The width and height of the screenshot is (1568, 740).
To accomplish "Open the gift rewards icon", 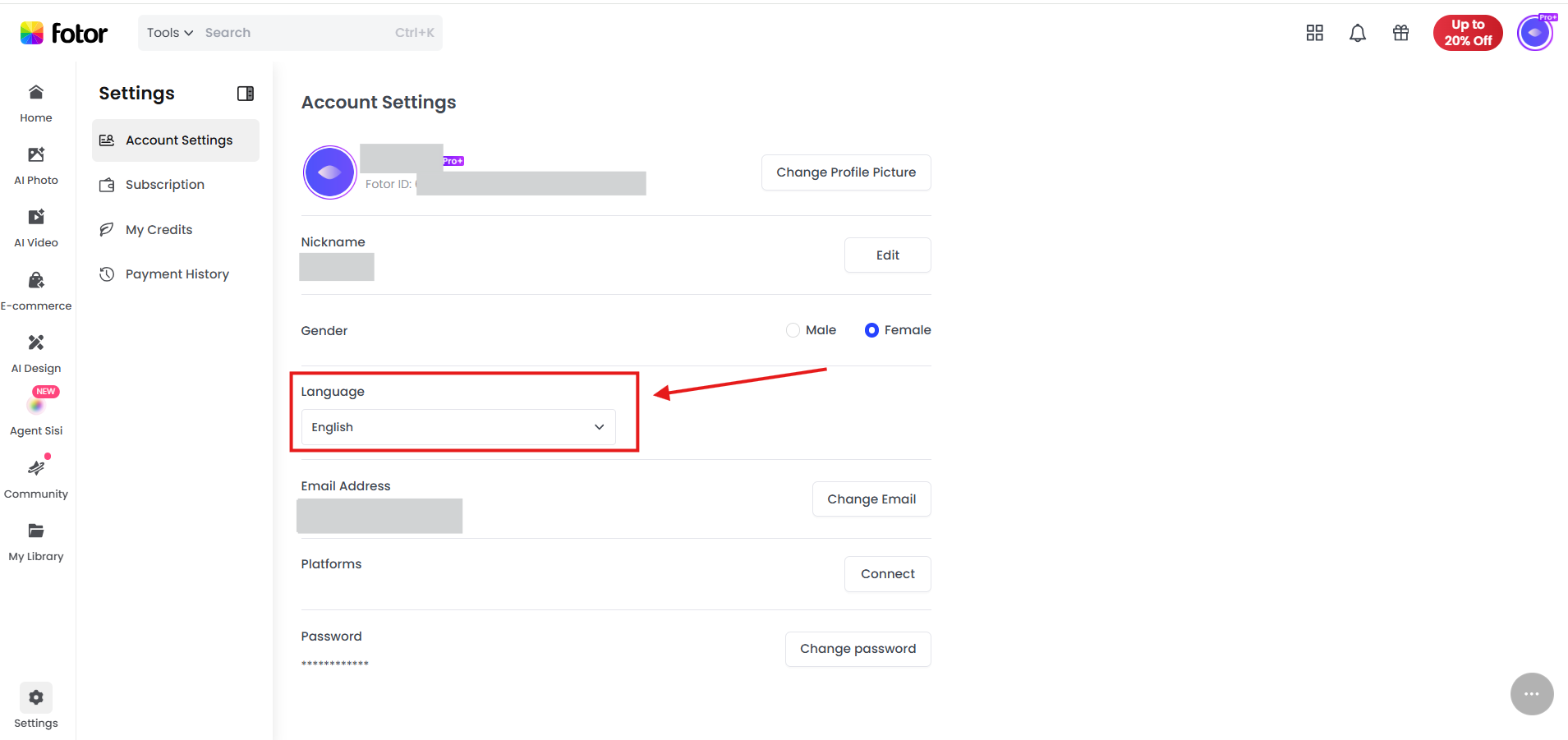I will coord(1401,33).
